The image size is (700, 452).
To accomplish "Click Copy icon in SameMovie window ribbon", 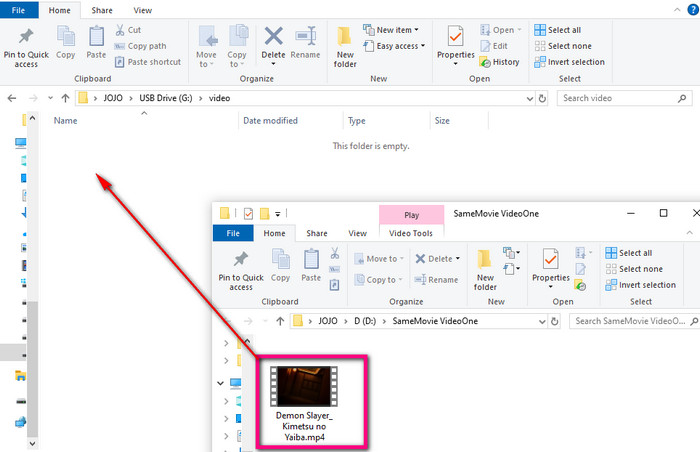I will pos(280,265).
